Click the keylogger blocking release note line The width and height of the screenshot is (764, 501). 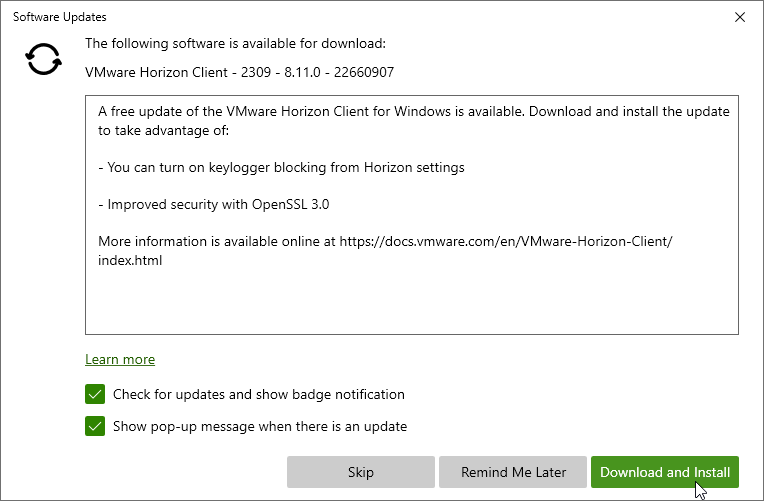[281, 168]
